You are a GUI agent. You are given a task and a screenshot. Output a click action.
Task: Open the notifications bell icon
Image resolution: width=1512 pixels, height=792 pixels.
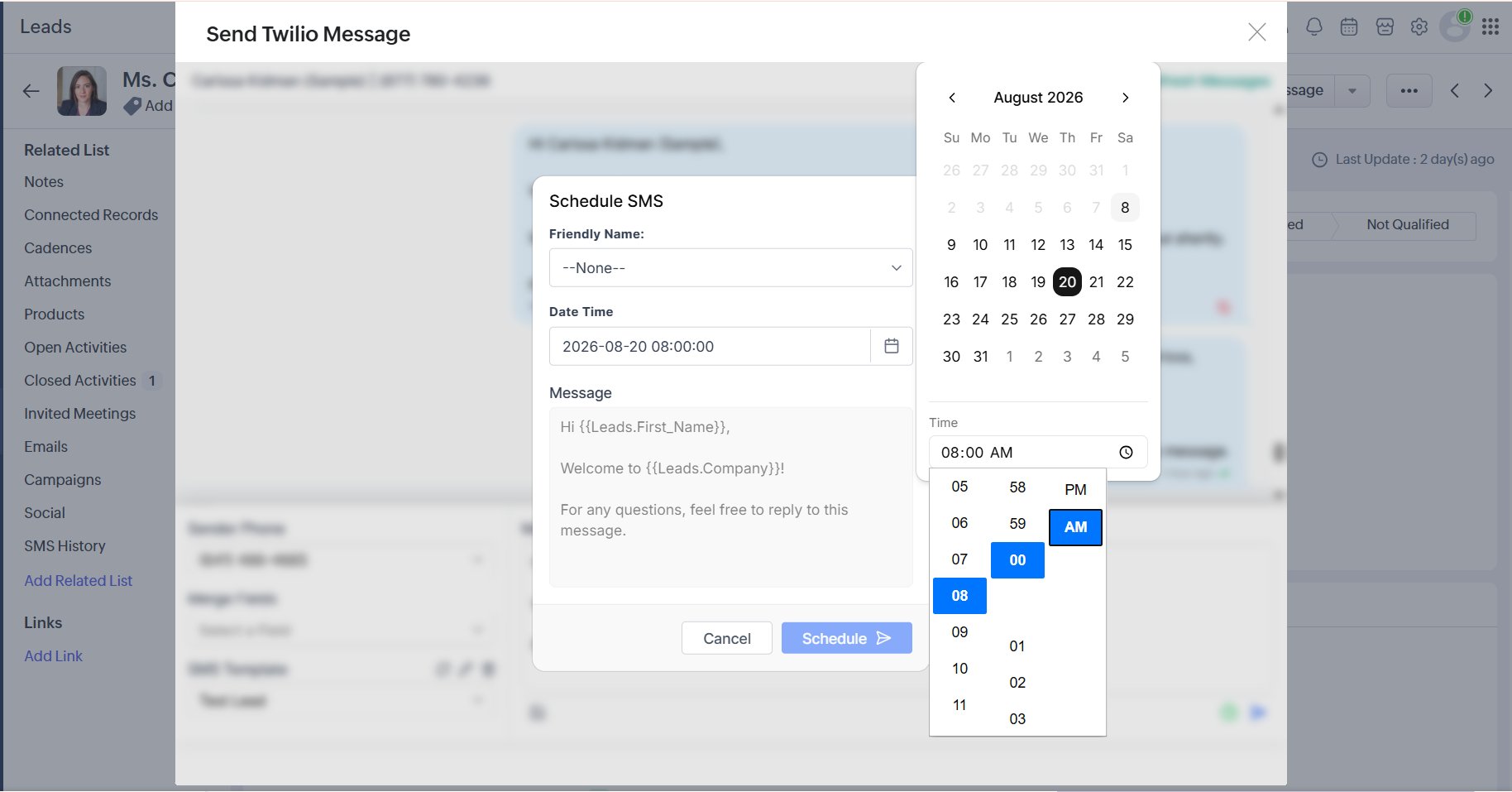pyautogui.click(x=1314, y=27)
